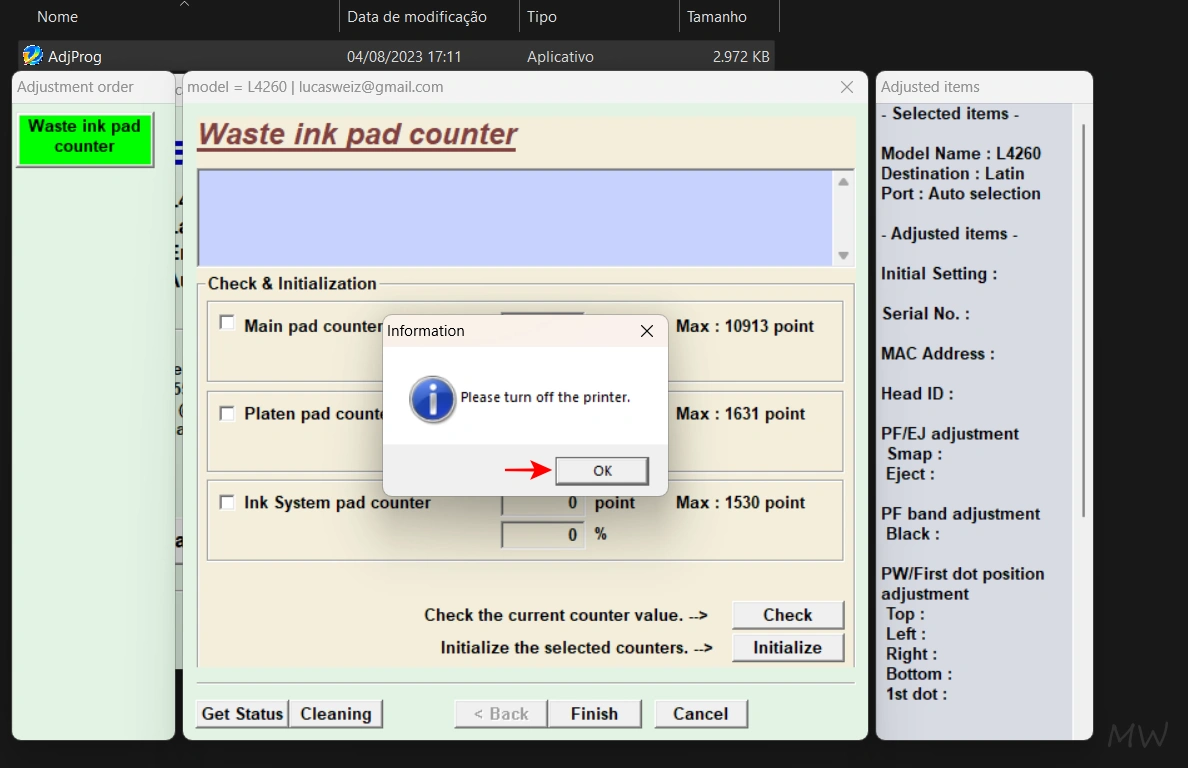Viewport: 1188px width, 768px height.
Task: Select the green Waste ink pad counter item
Action: (85, 137)
